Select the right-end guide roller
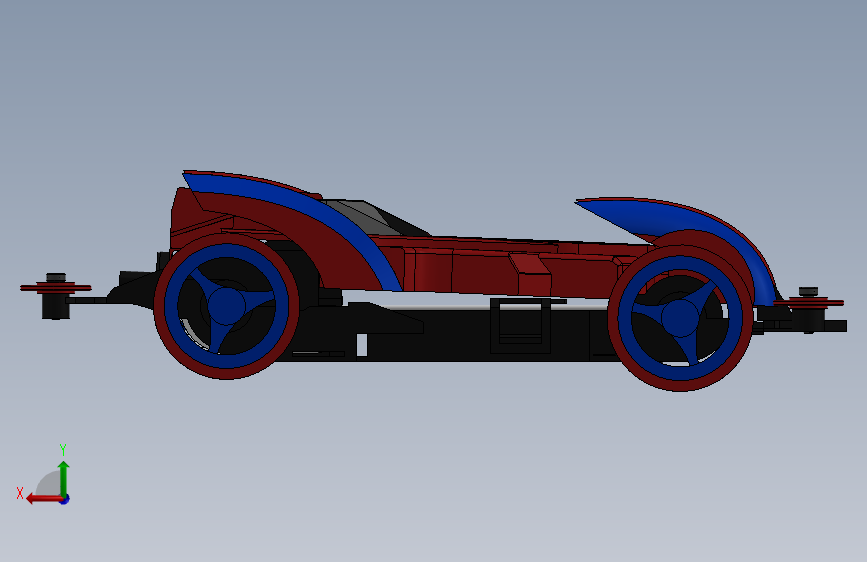Viewport: 867px width, 562px height. tap(808, 309)
